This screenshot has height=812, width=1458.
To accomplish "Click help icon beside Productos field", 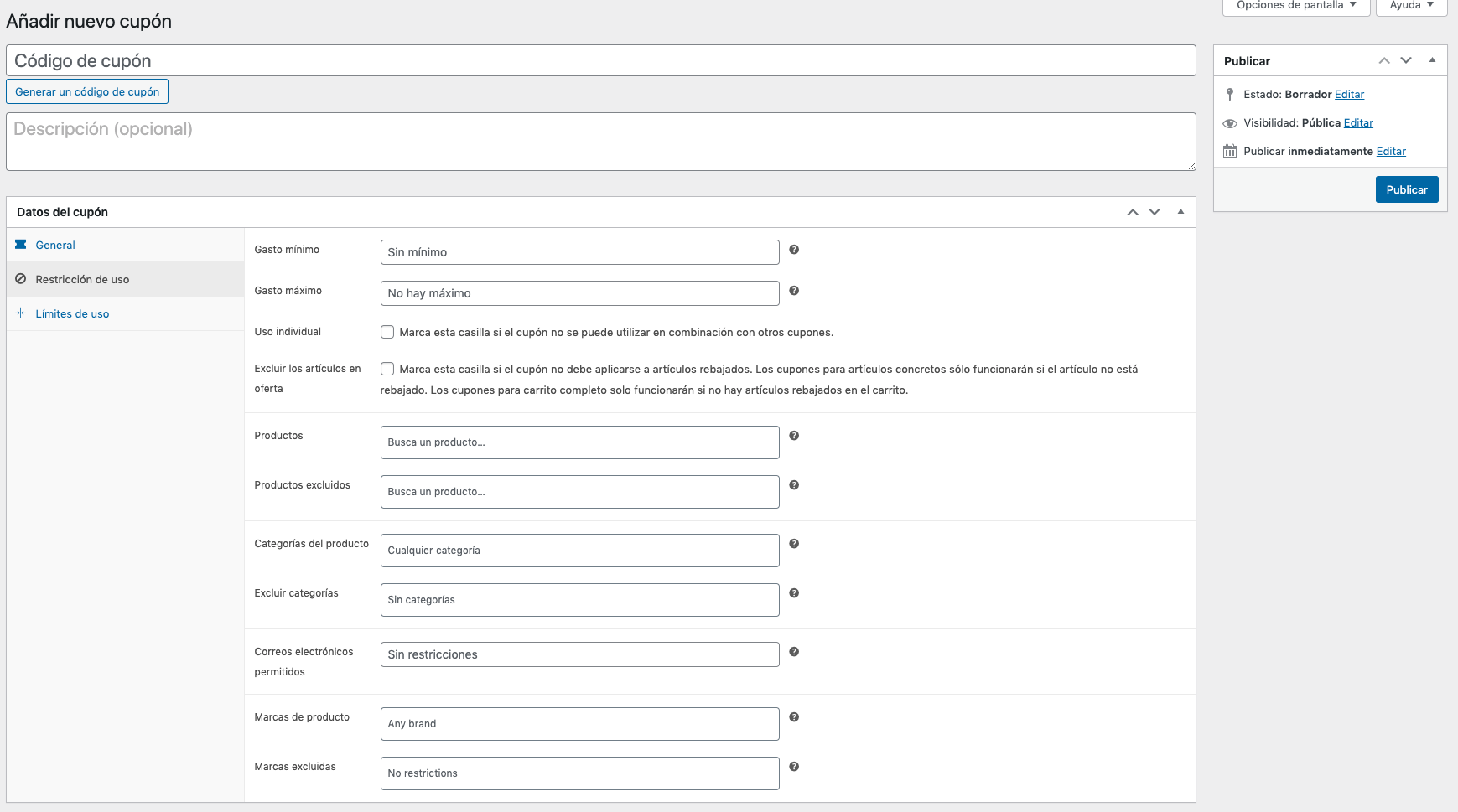I will coord(794,436).
